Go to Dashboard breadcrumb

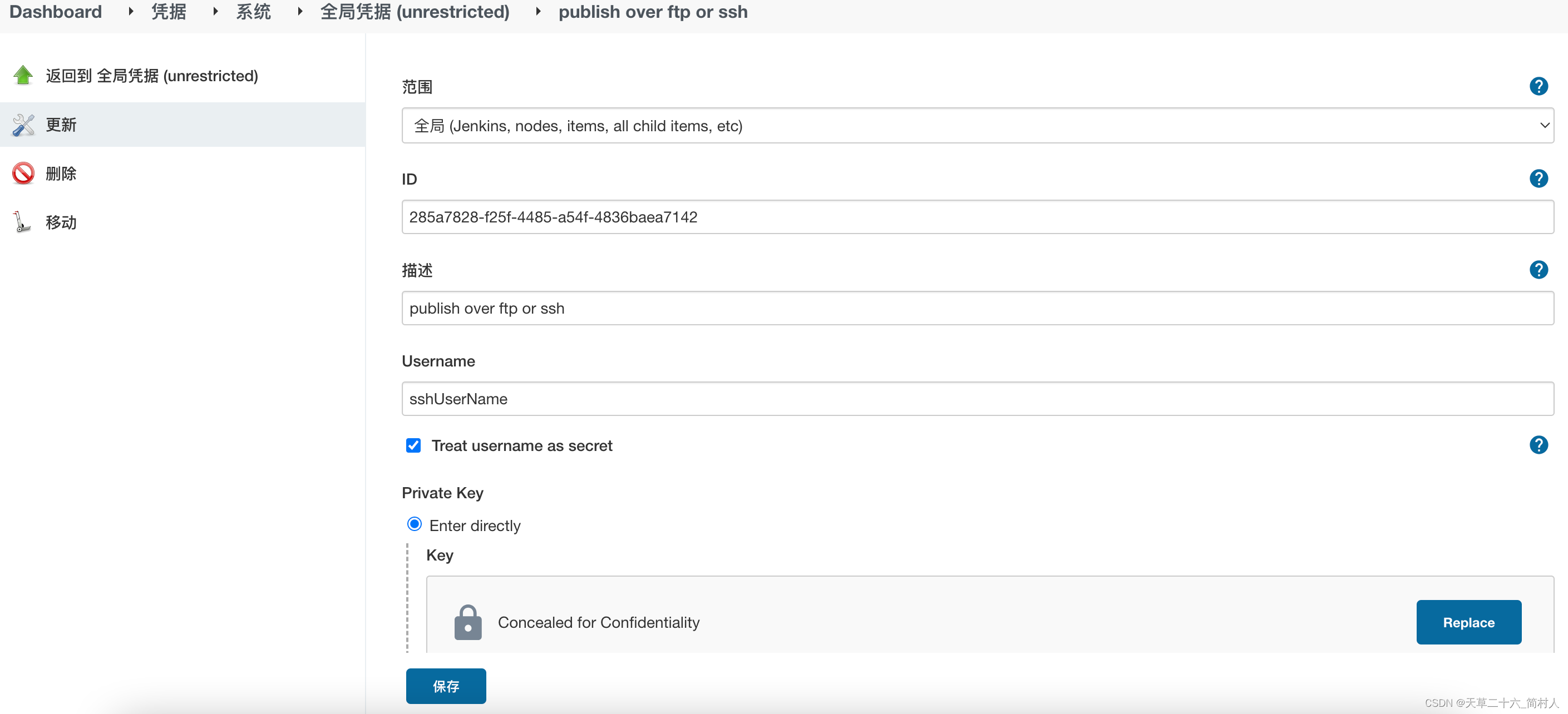(56, 12)
